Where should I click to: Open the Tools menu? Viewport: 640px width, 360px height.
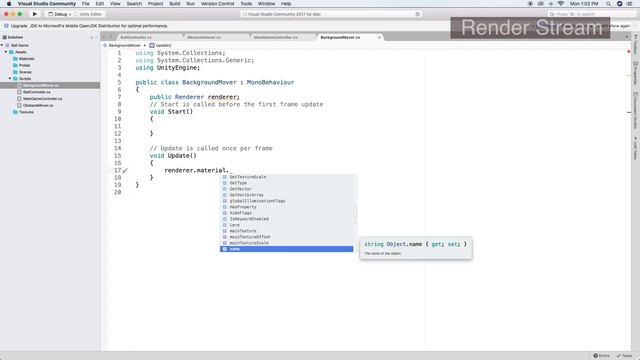click(246, 4)
